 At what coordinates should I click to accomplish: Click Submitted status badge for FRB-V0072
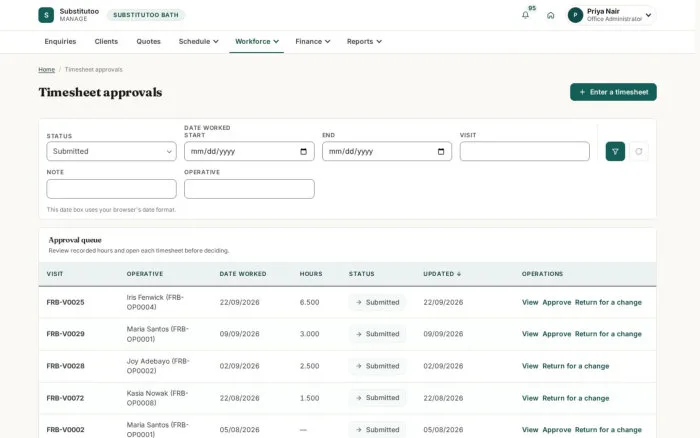(x=377, y=398)
